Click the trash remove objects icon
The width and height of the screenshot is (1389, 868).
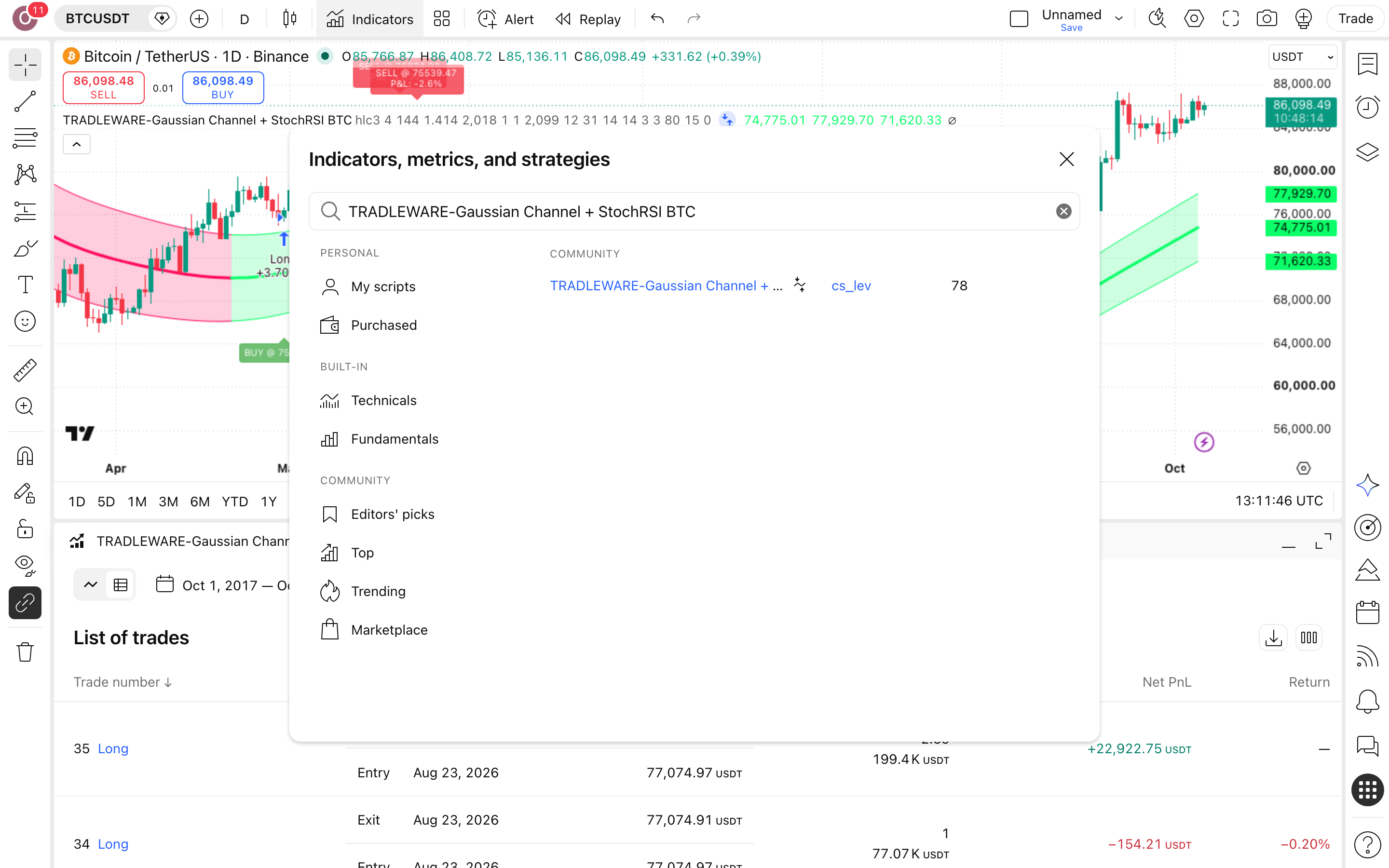pos(25,651)
